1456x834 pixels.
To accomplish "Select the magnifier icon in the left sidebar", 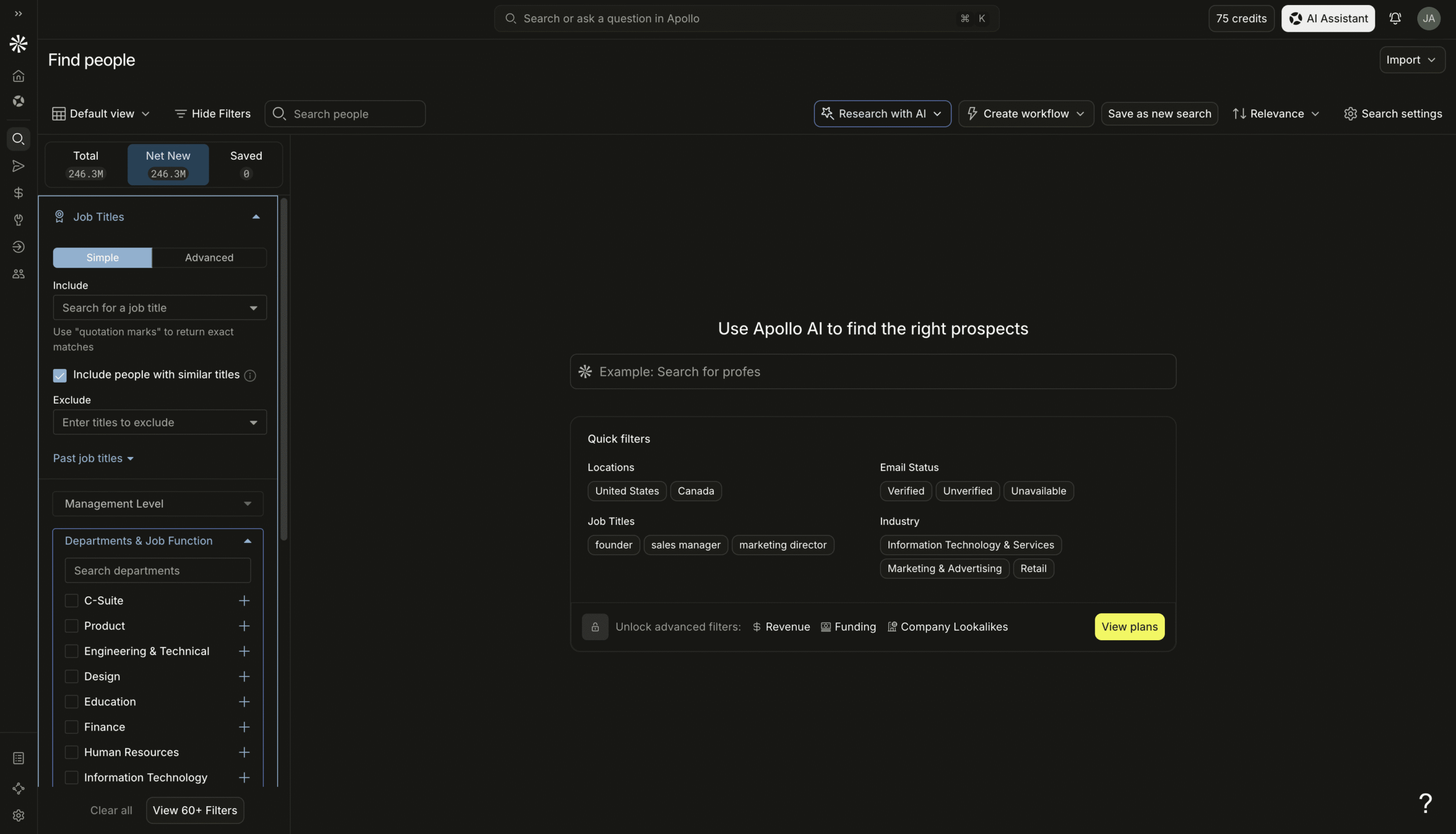I will coord(18,139).
